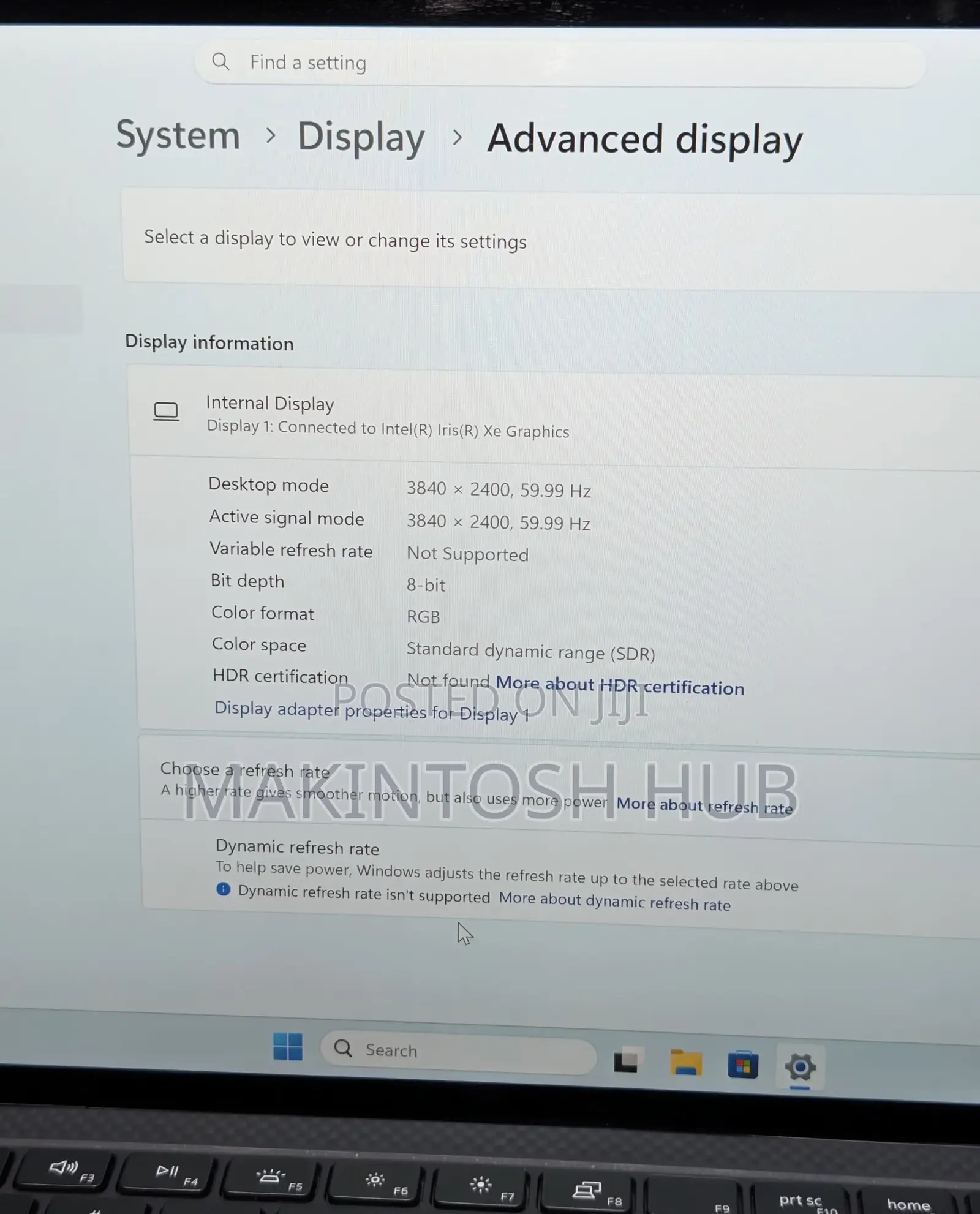This screenshot has height=1214, width=980.
Task: Click the Settings gear taskbar icon
Action: (x=800, y=1067)
